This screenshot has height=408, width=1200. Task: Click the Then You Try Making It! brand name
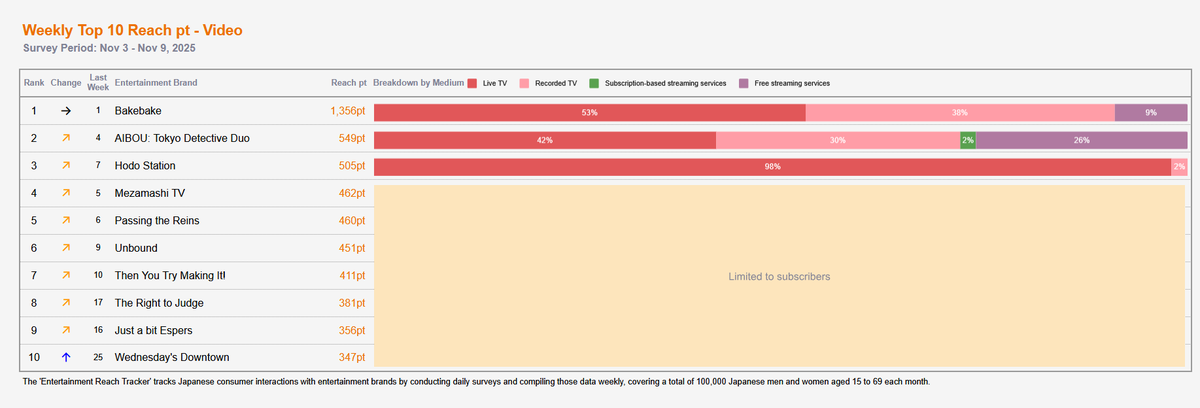click(170, 275)
